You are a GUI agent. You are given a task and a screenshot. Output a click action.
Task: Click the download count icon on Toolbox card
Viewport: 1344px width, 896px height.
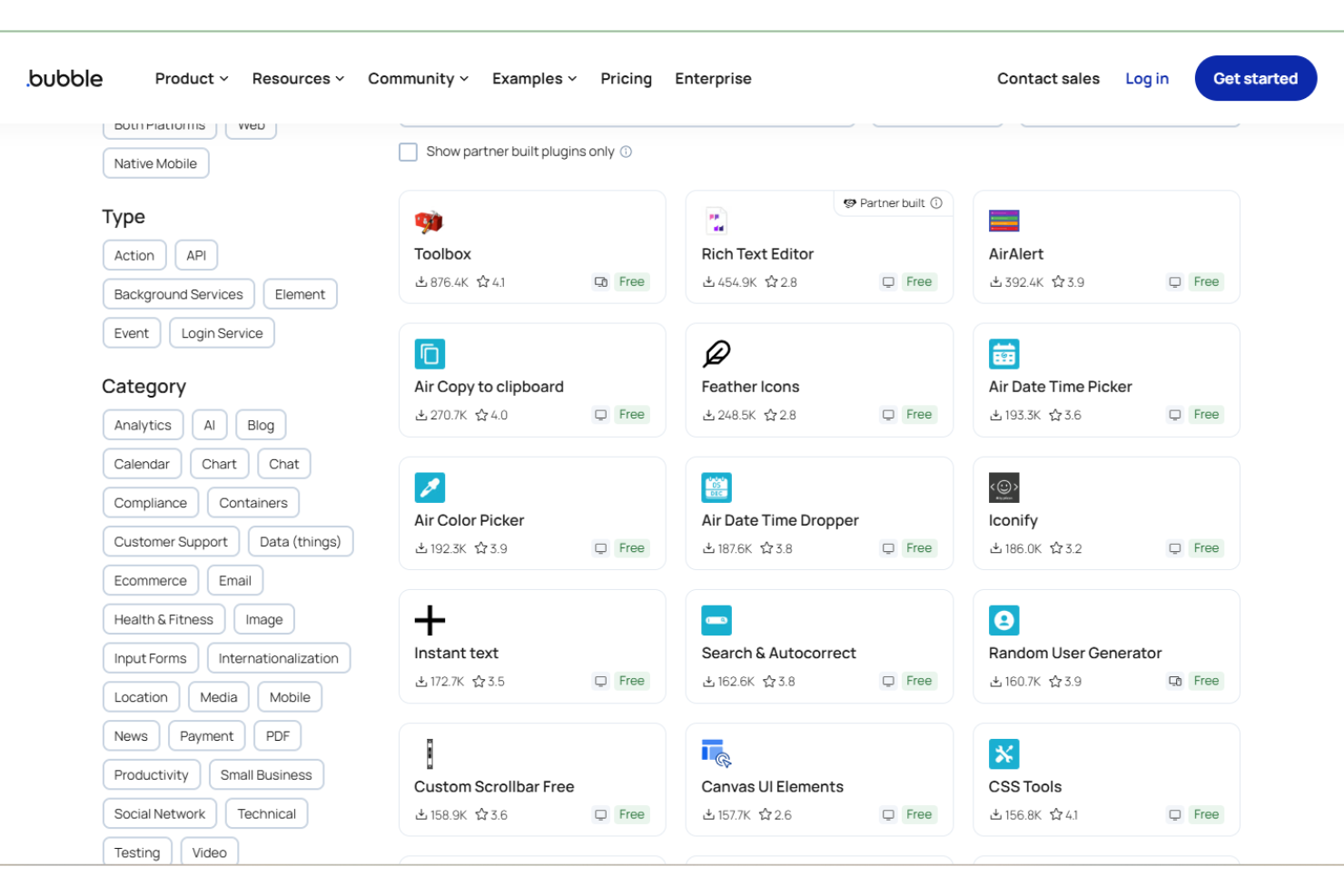click(421, 282)
